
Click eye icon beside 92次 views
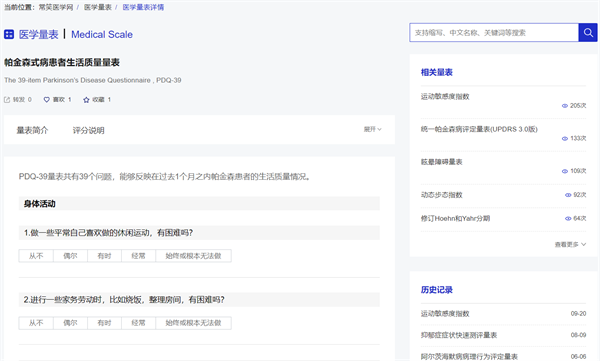(x=568, y=195)
